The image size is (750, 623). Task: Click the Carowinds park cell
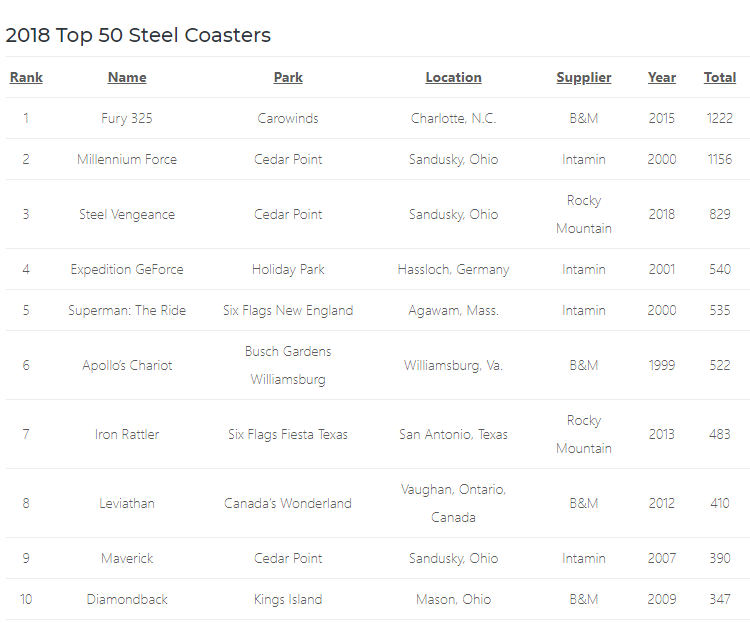pos(288,118)
